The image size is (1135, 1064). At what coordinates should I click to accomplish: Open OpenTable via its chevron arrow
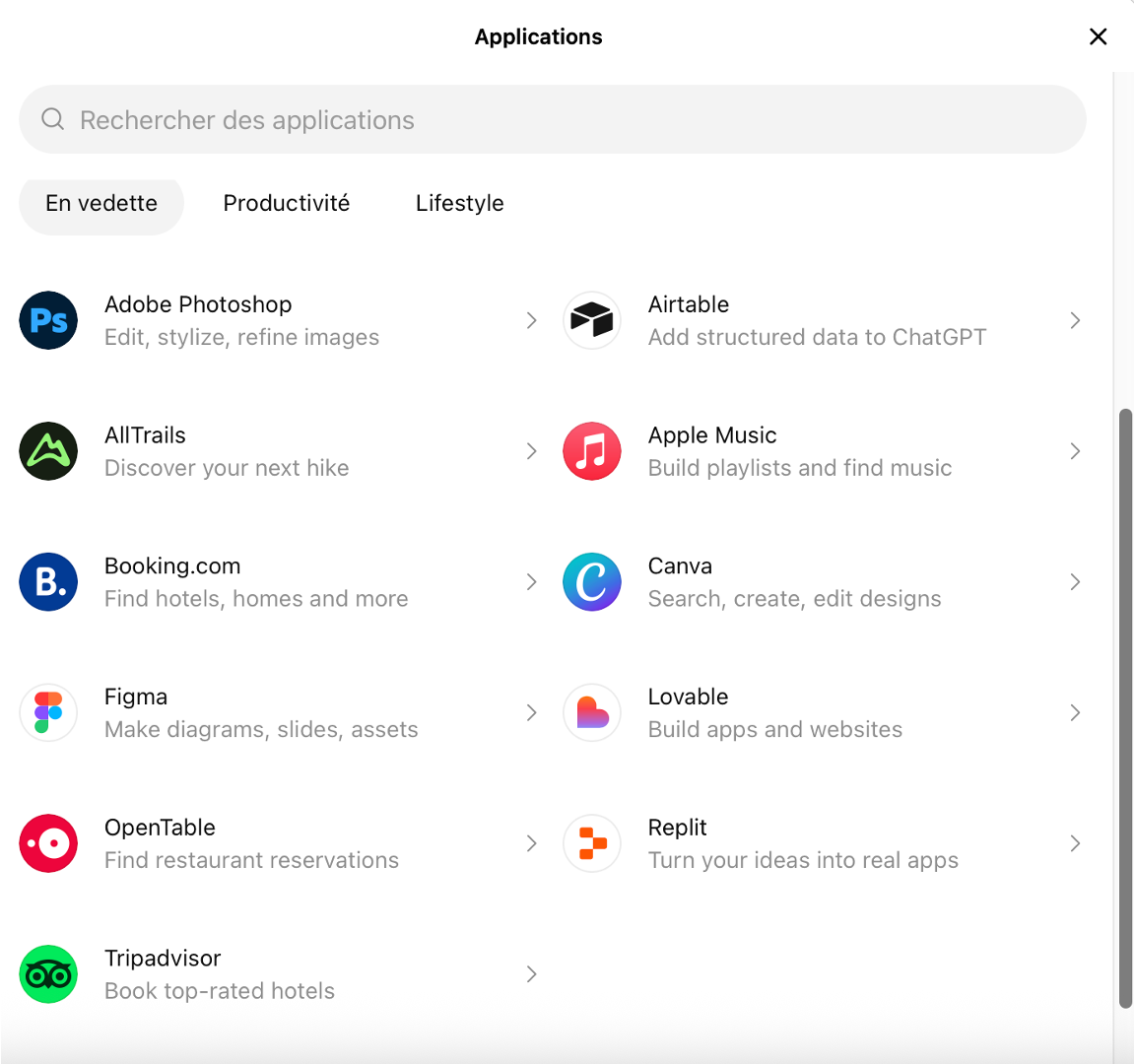pyautogui.click(x=531, y=844)
